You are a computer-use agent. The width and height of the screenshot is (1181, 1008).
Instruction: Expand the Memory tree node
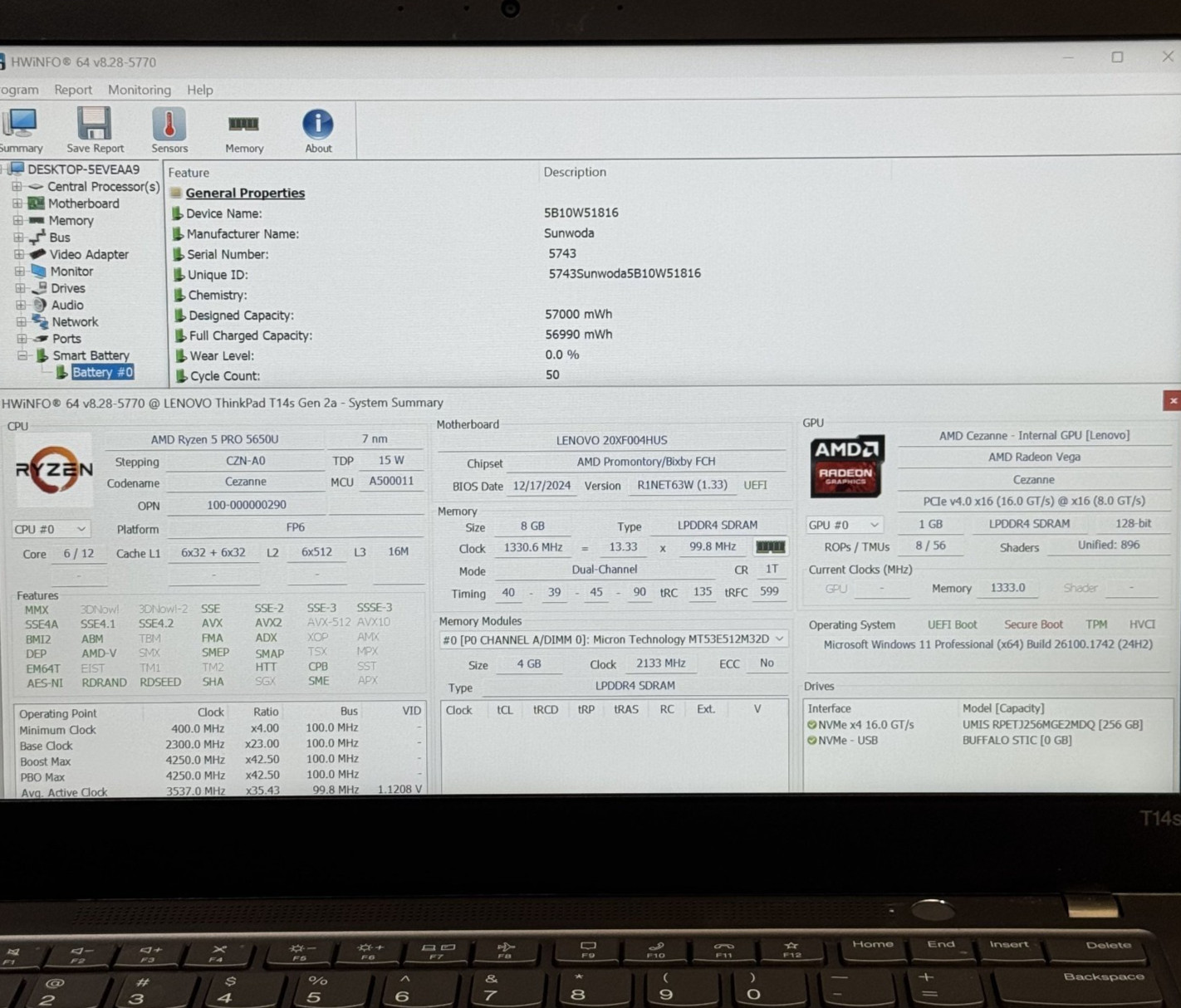17,221
